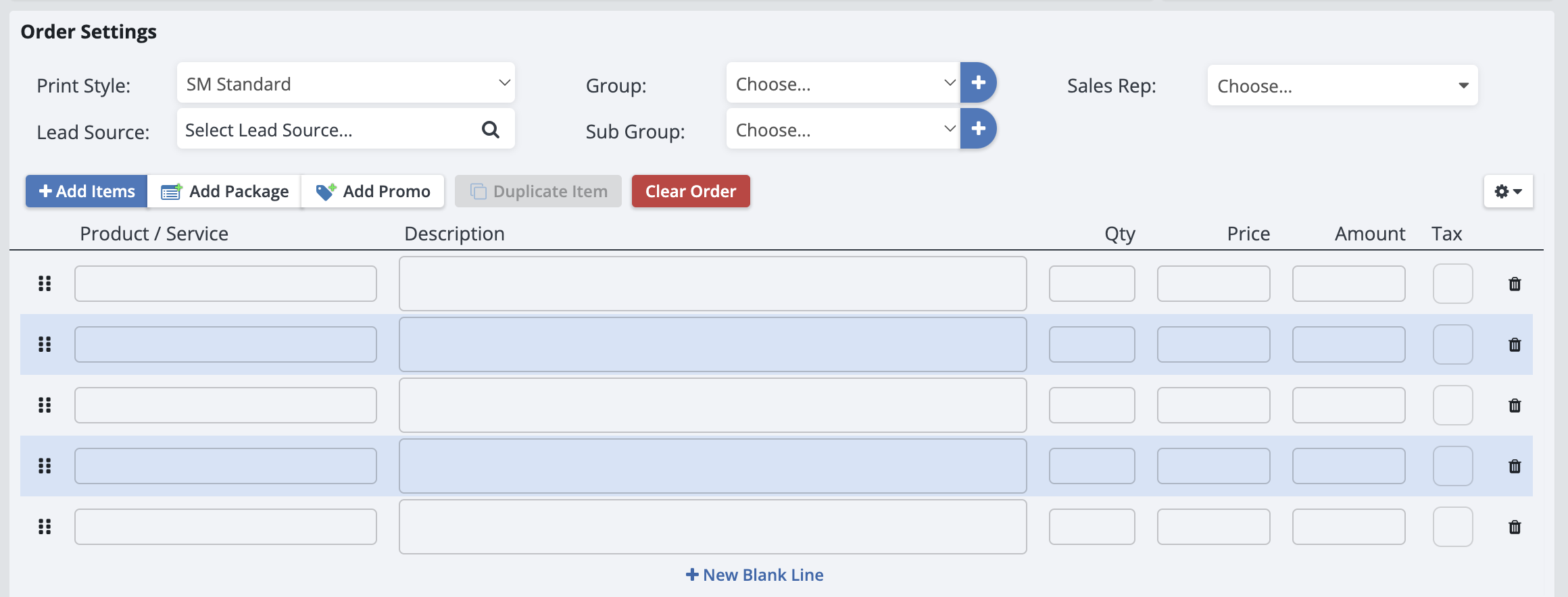Click the drag handle on the fourth row
The width and height of the screenshot is (1568, 597).
click(x=45, y=466)
